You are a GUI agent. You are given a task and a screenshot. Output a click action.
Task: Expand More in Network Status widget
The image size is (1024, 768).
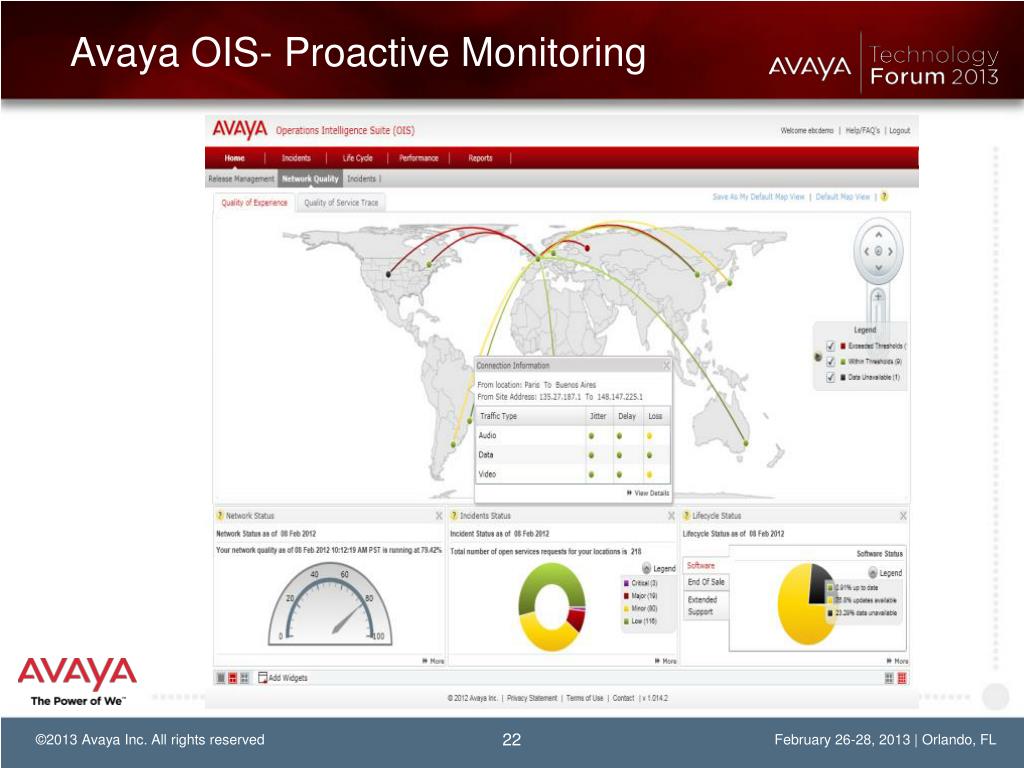click(x=433, y=661)
